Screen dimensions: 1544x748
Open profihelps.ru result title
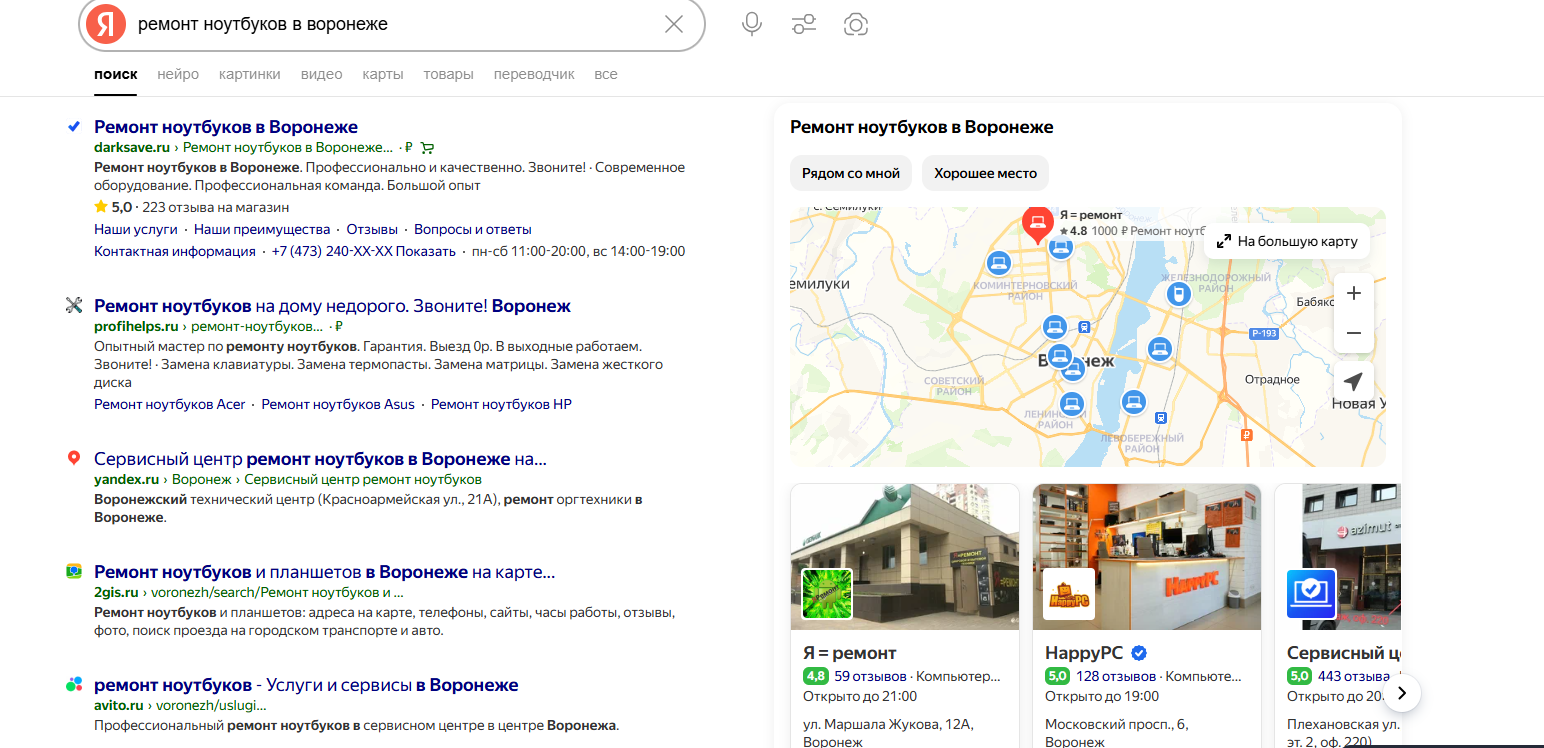click(332, 306)
